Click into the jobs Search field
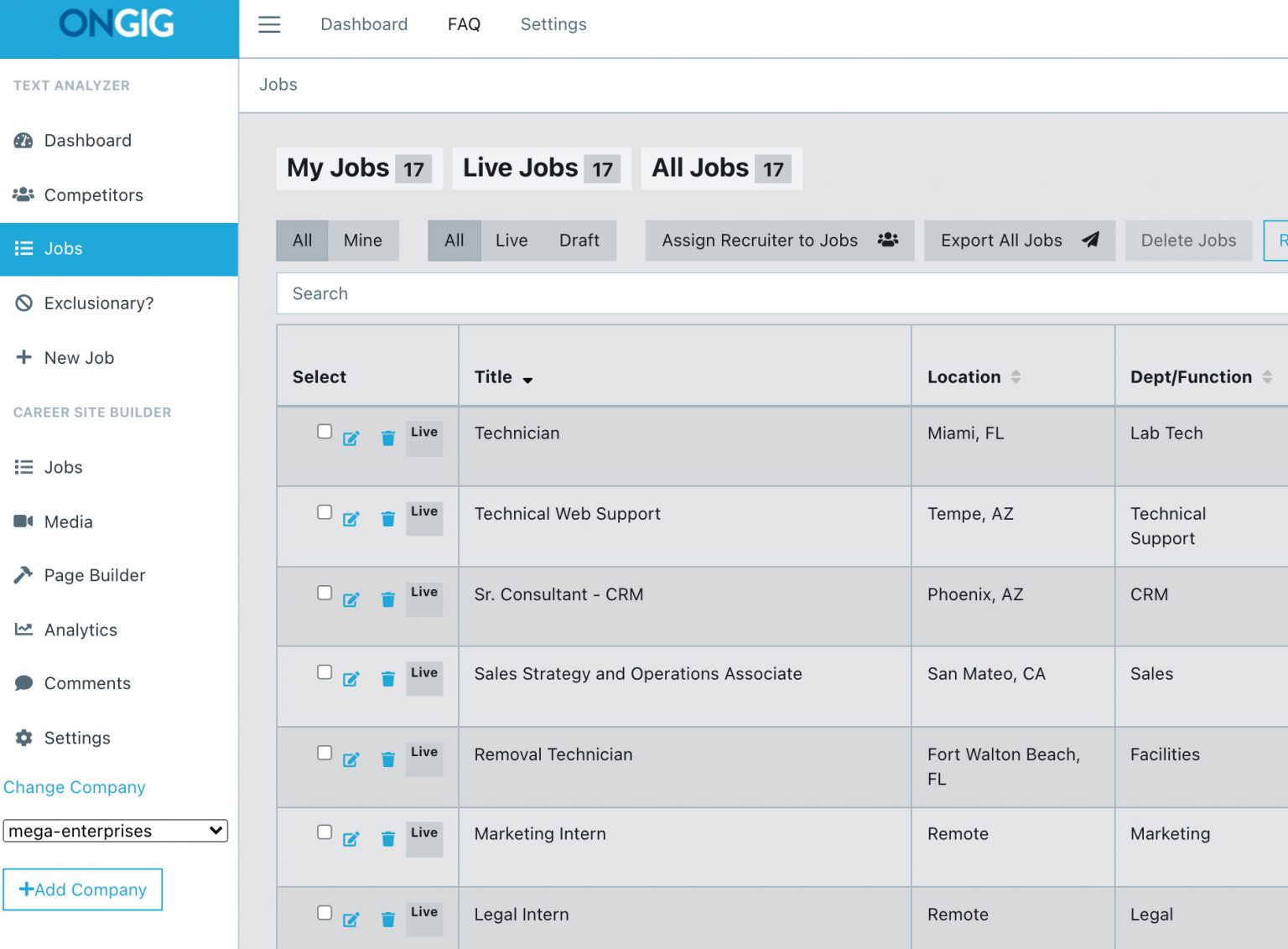 [x=780, y=293]
